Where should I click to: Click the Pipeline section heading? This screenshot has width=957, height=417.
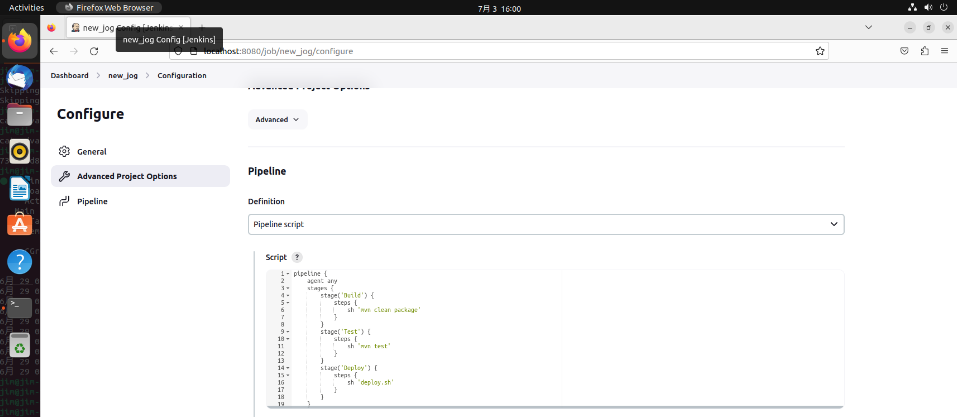[x=267, y=172]
